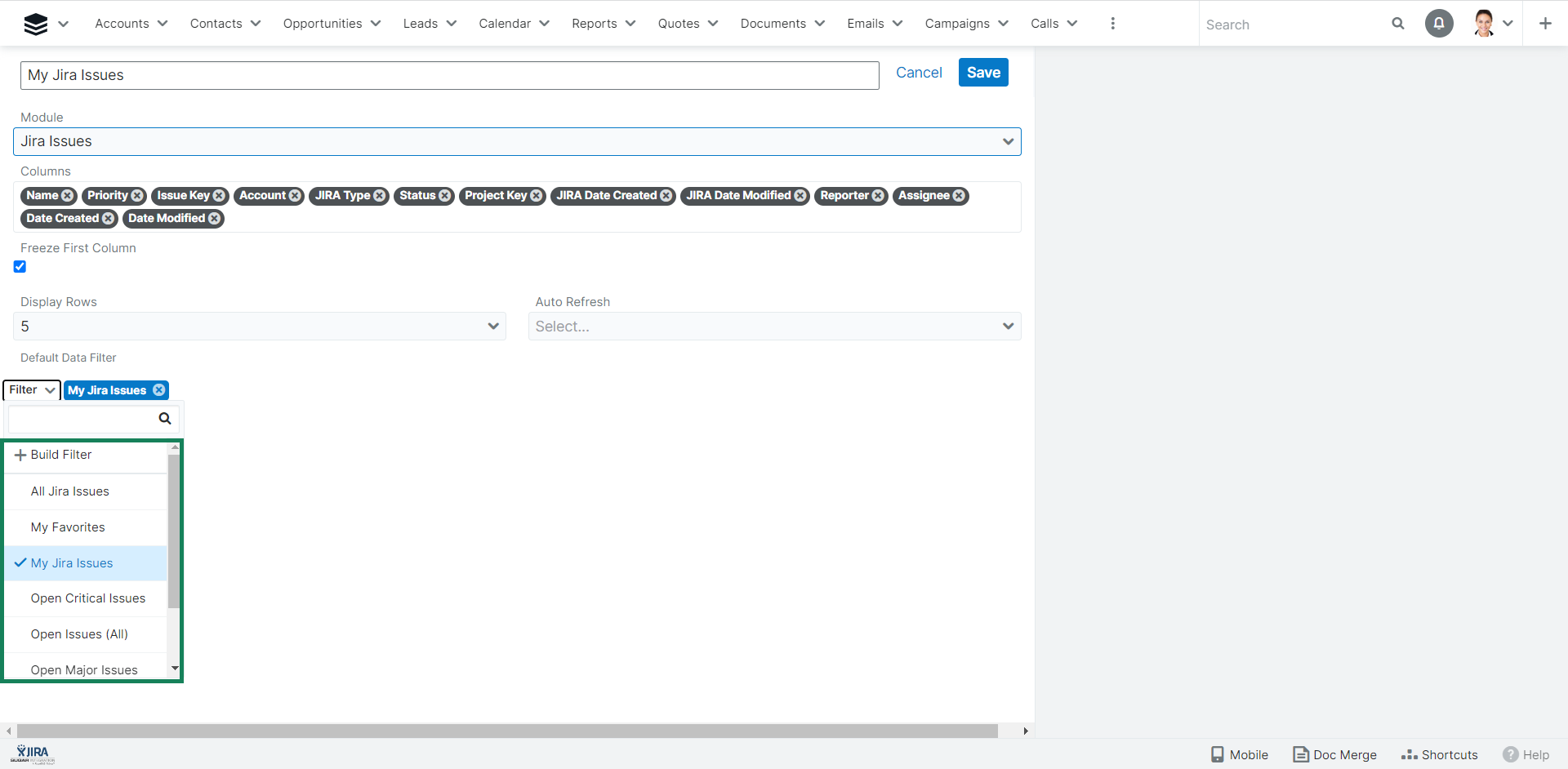The width and height of the screenshot is (1568, 769).
Task: Cancel the dashlet configuration
Action: point(919,73)
